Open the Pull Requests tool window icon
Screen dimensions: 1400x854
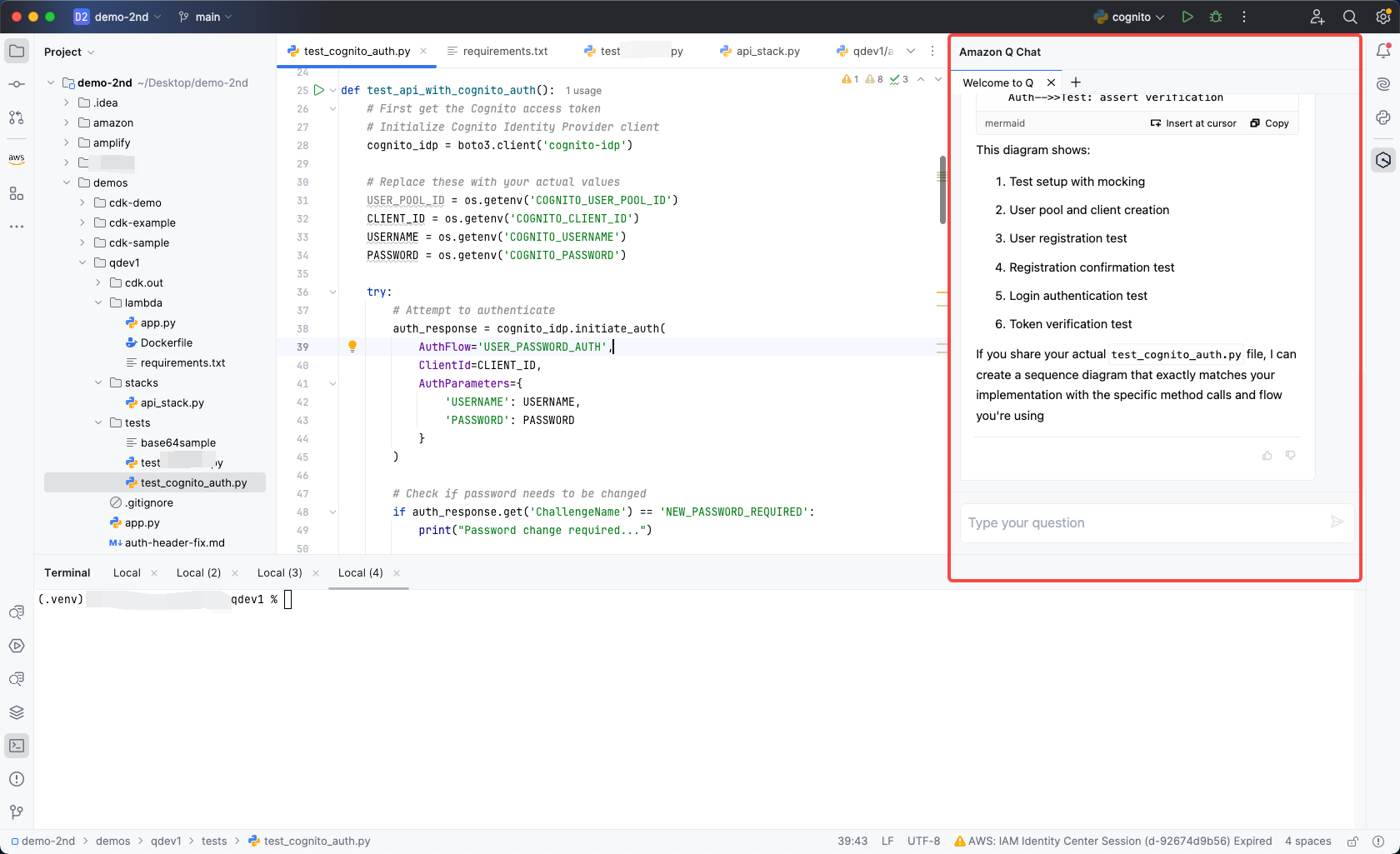click(x=17, y=117)
